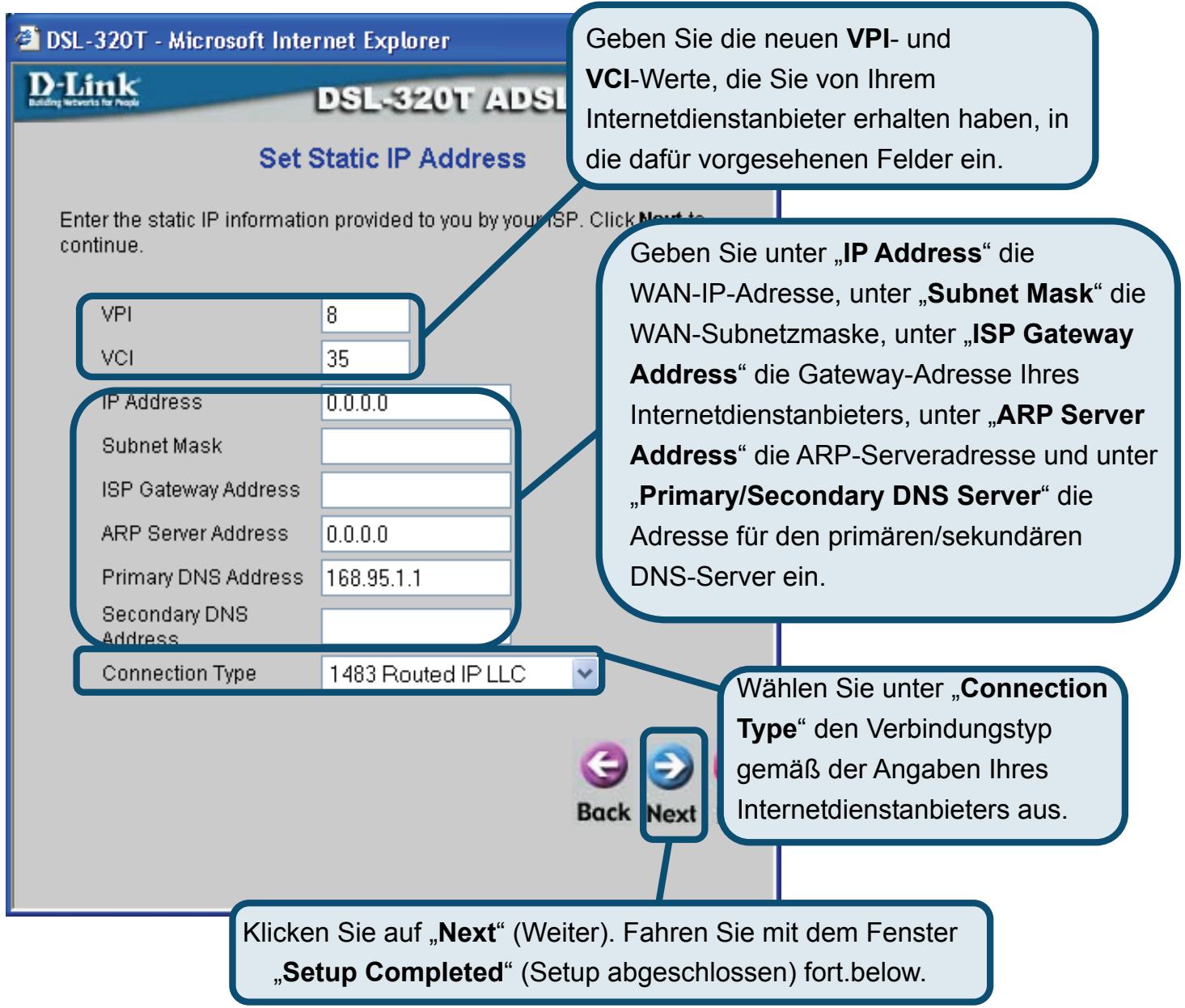Click the 'Set Static IP Address' heading

click(x=392, y=159)
